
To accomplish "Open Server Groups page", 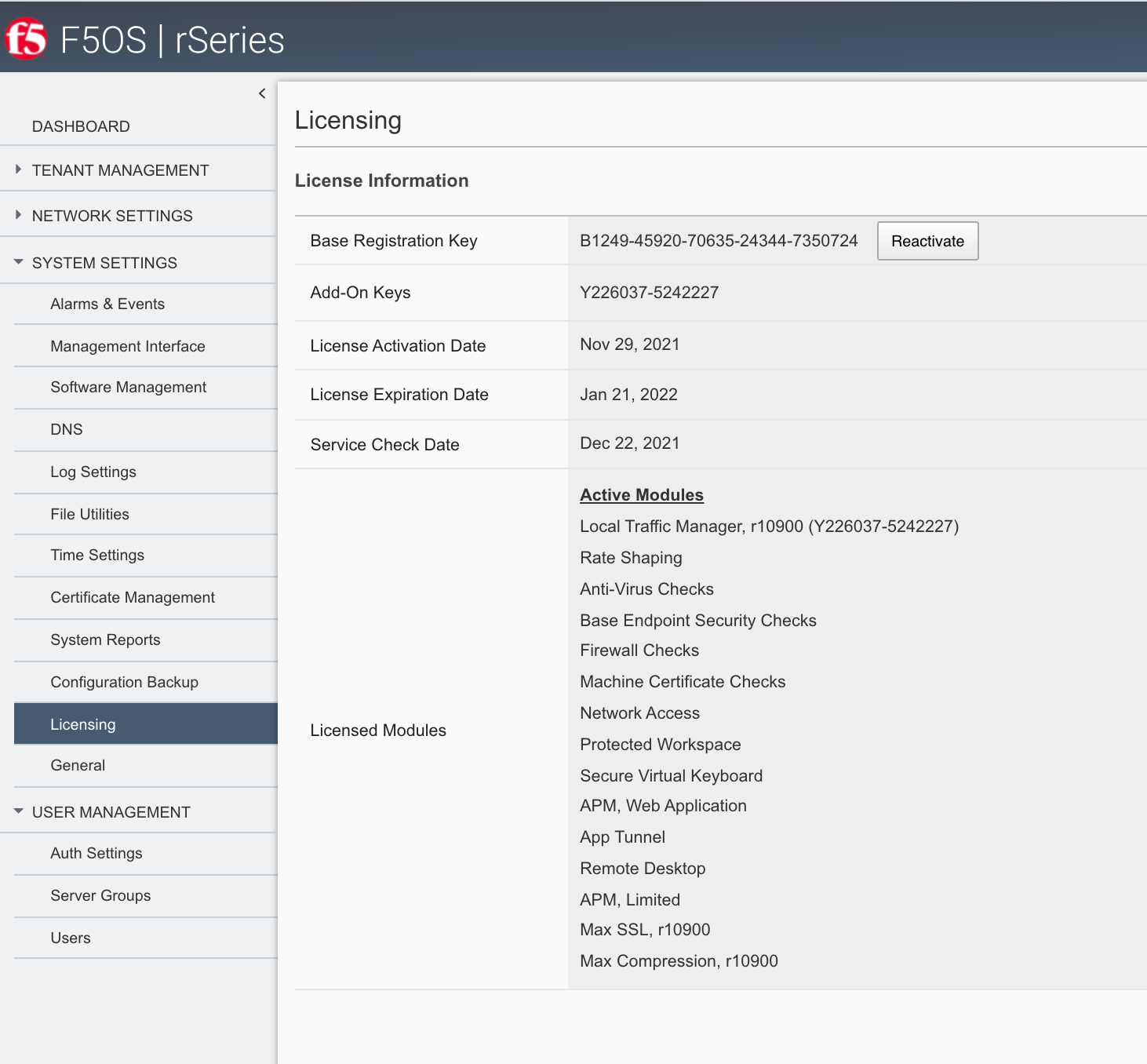I will [146, 895].
